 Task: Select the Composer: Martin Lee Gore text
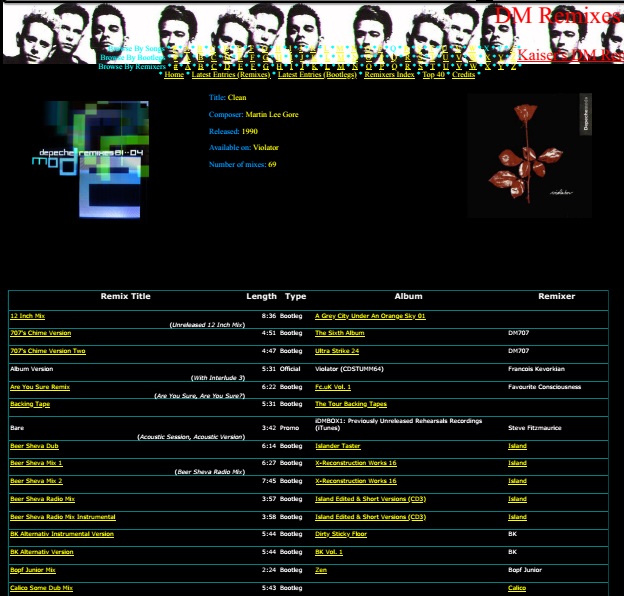tap(254, 115)
